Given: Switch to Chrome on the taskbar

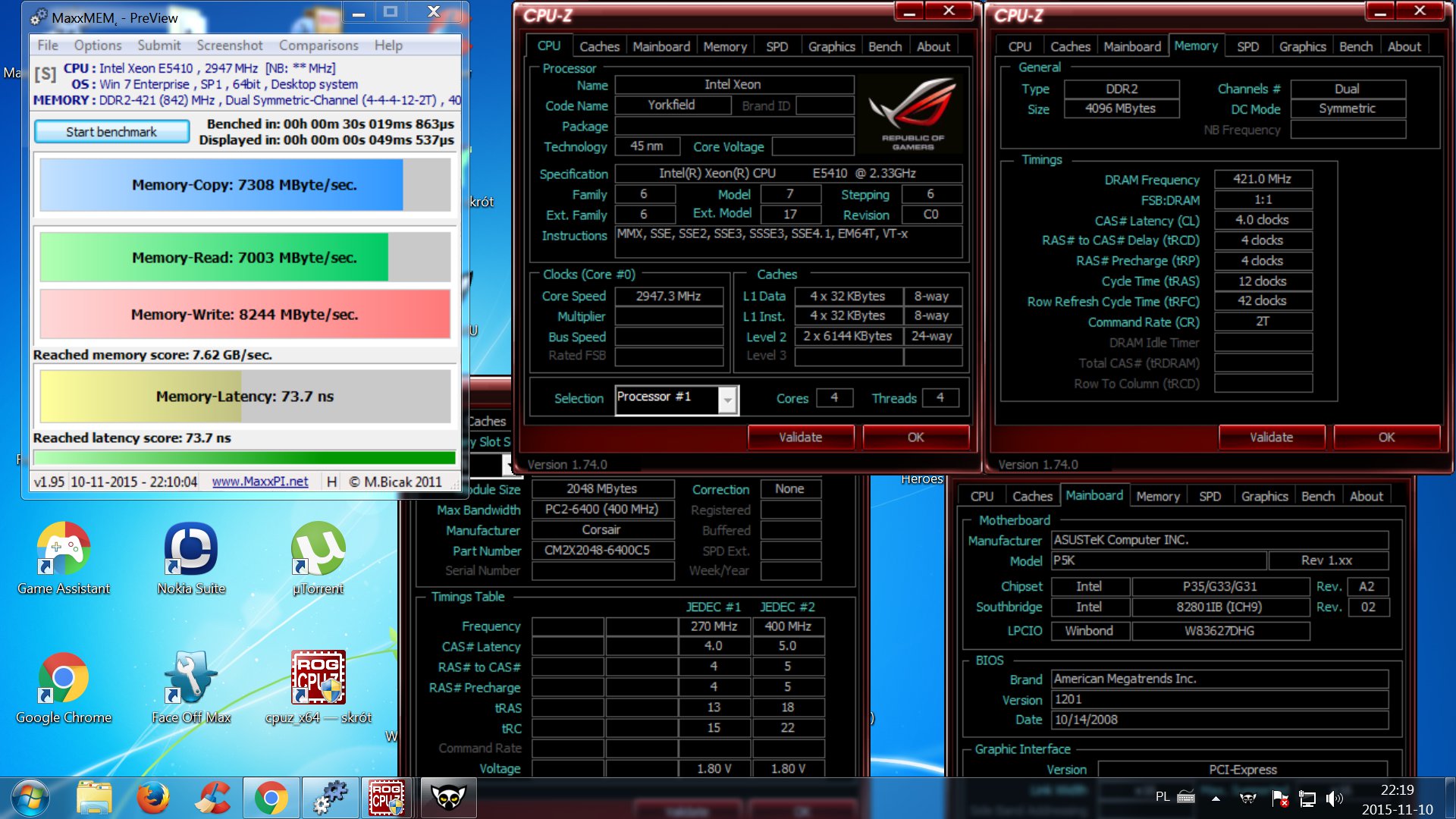Looking at the screenshot, I should pyautogui.click(x=271, y=799).
